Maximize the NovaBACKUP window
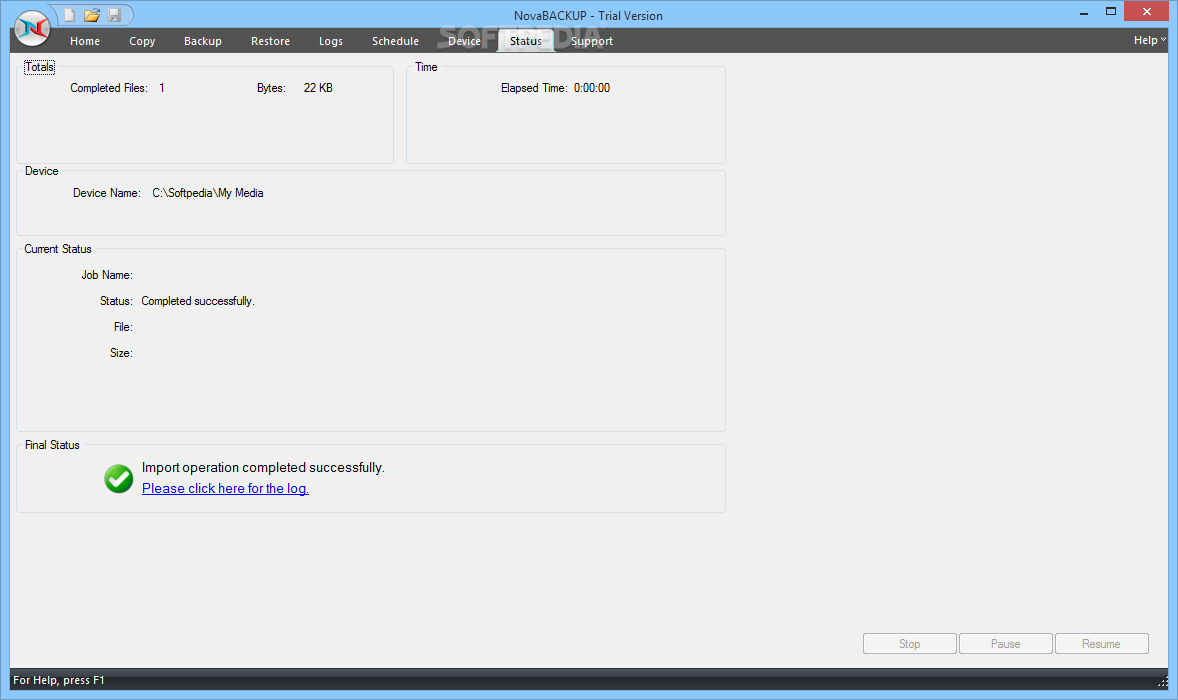Screen dimensions: 1178x700 coord(1110,11)
